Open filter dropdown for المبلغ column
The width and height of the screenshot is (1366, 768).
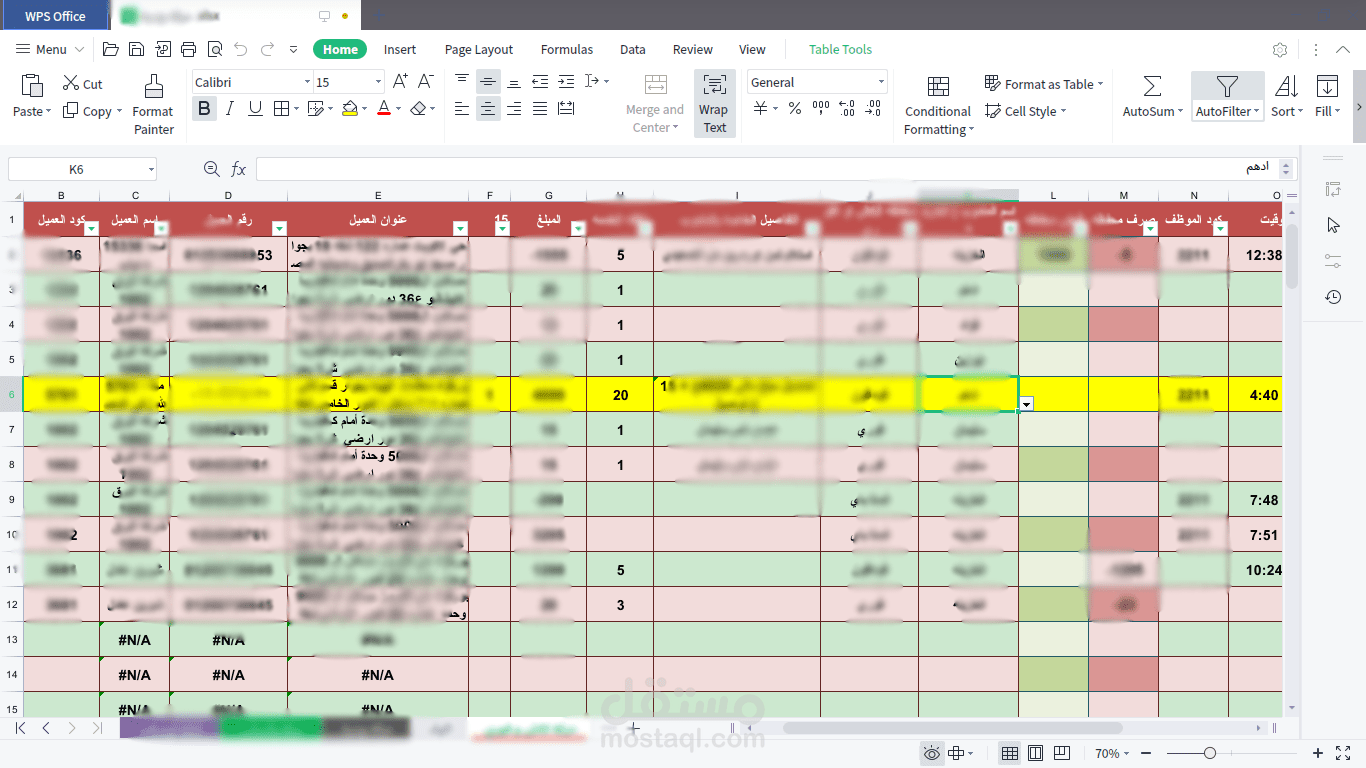point(577,228)
